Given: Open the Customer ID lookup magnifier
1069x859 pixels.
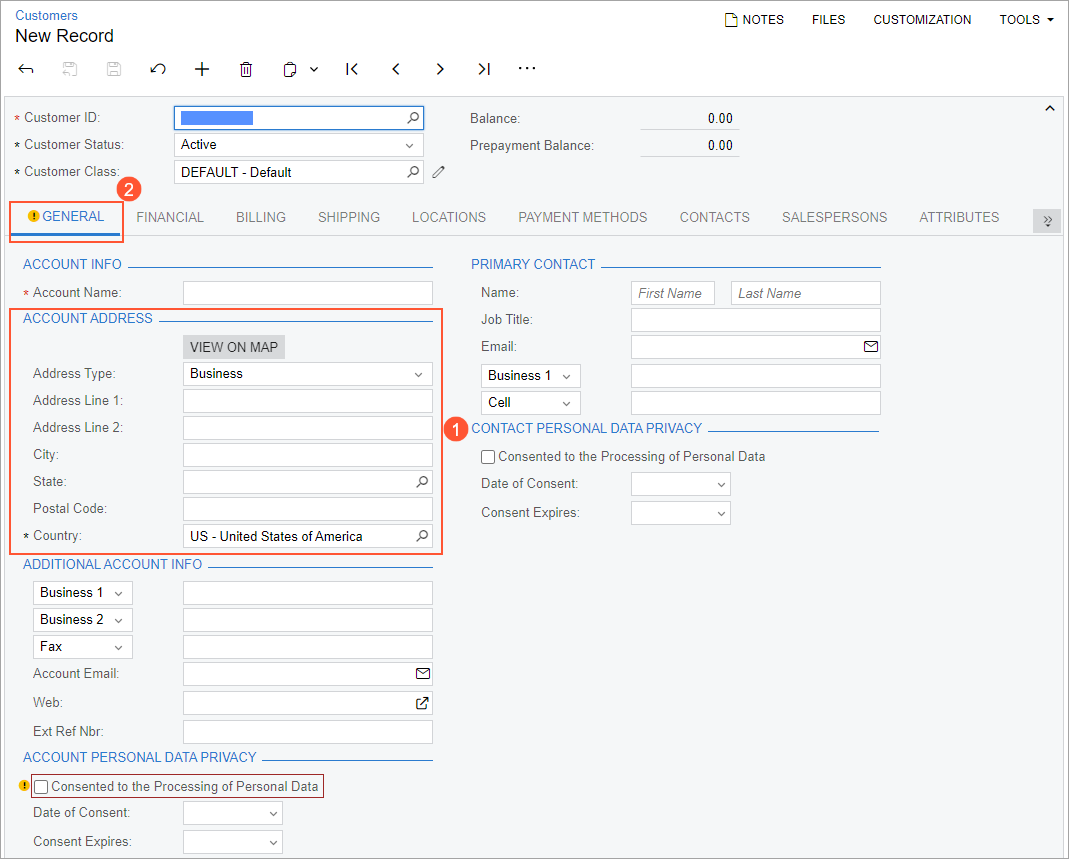Looking at the screenshot, I should (413, 118).
